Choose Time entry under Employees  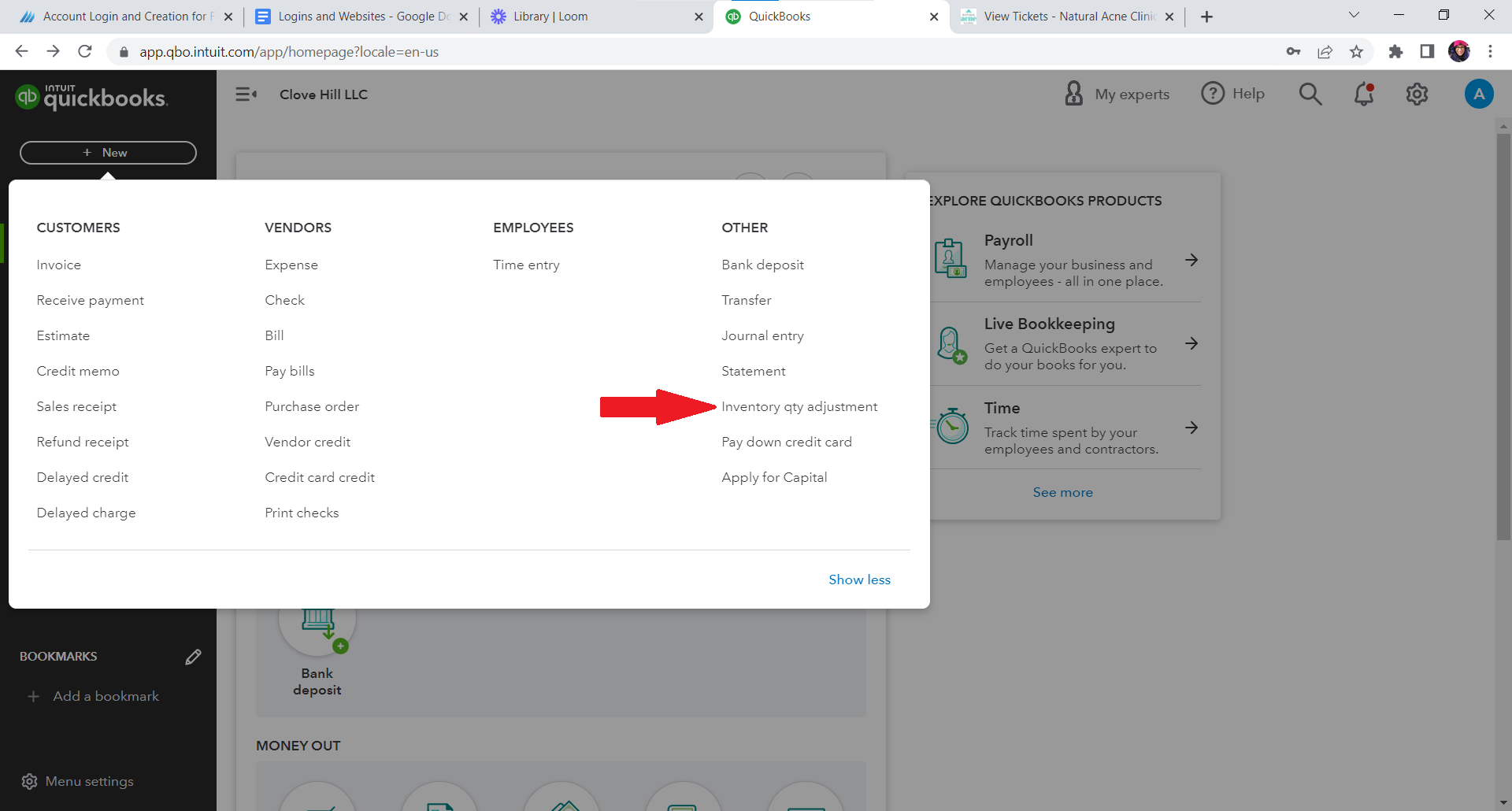[x=526, y=265]
